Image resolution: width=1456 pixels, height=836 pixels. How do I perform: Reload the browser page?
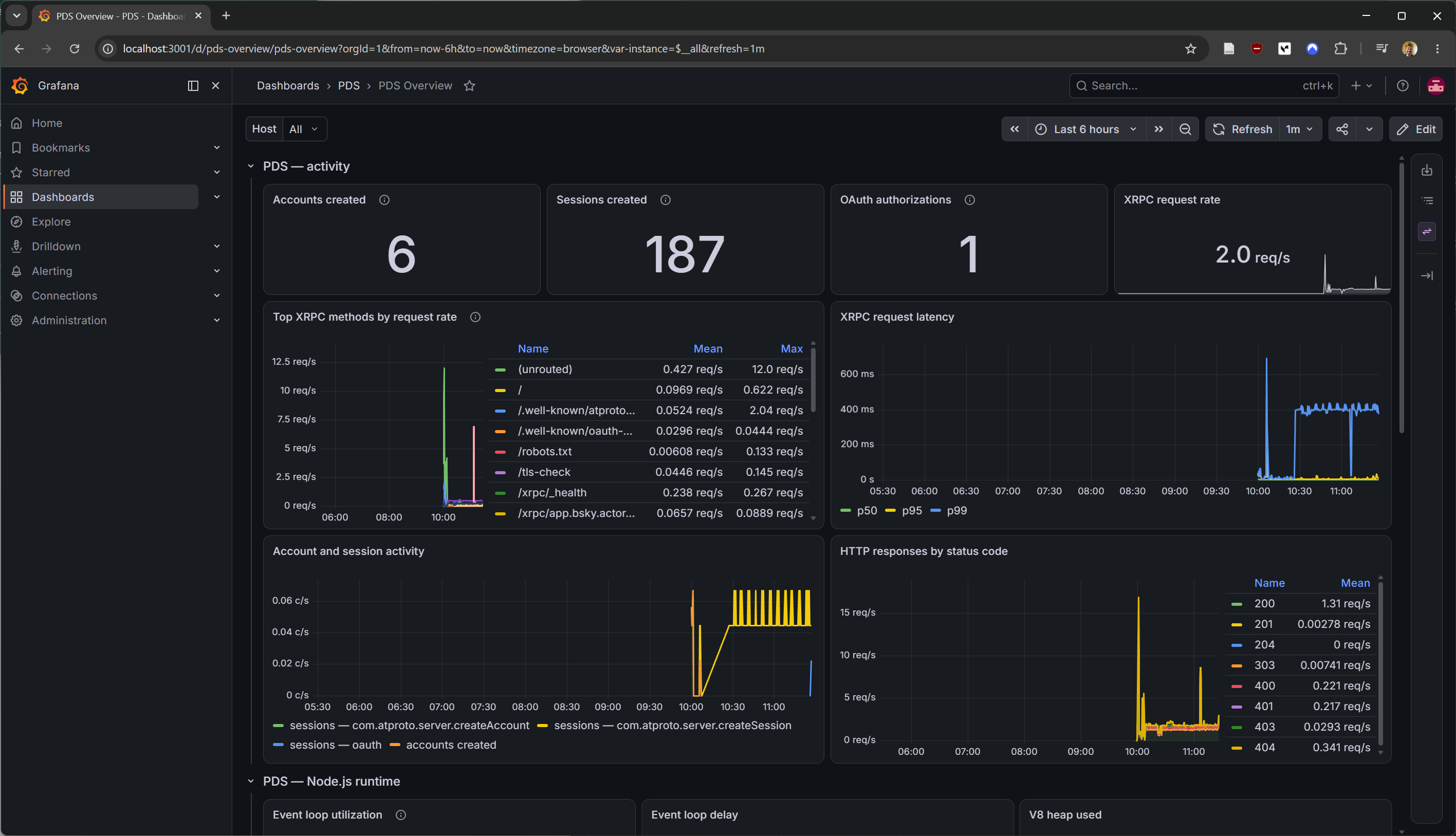click(75, 49)
